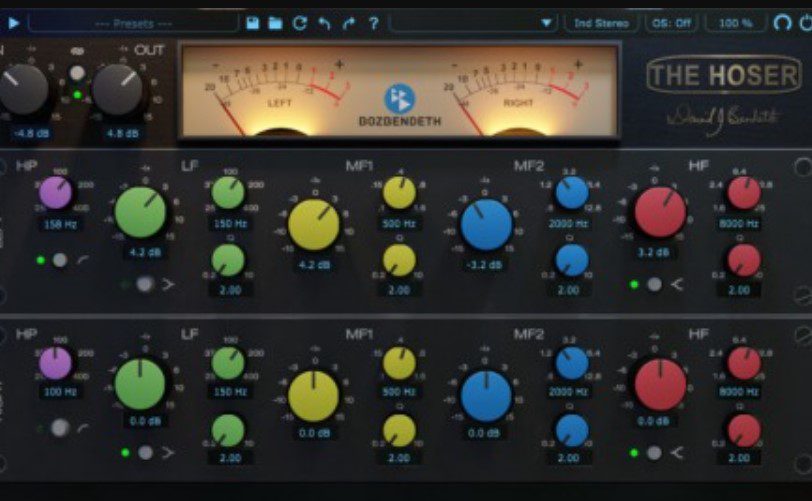The image size is (812, 501).
Task: Click the lower channel green LF frequency knob
Action: (x=228, y=363)
